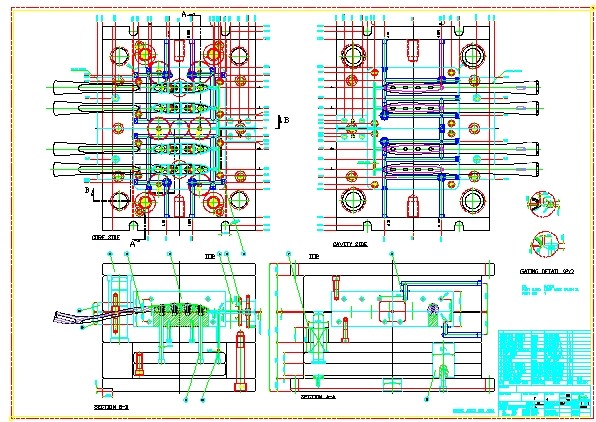Select section marker A above the core side view
This screenshot has height=422, width=596.
pos(184,14)
